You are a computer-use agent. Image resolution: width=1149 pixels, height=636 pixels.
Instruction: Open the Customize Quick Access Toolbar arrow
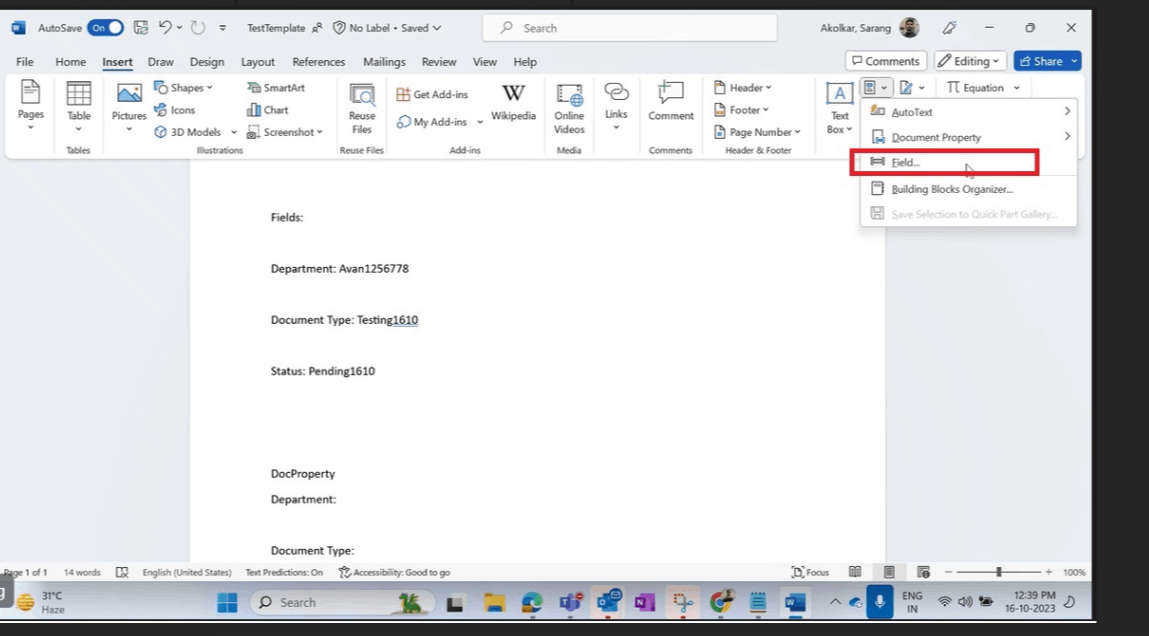(x=223, y=28)
